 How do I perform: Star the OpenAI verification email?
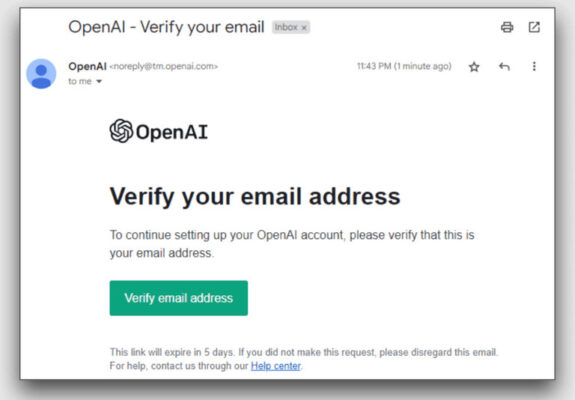tap(474, 67)
